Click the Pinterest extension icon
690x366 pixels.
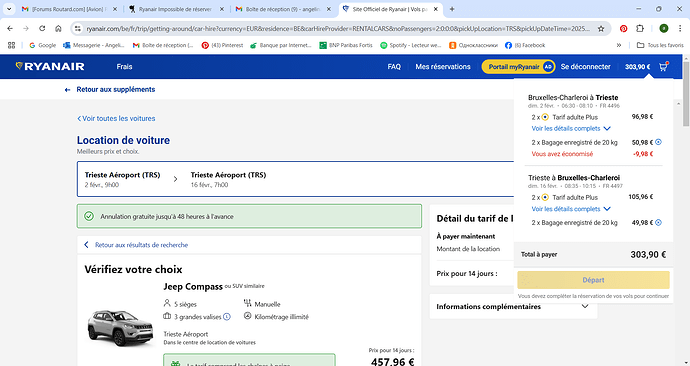click(623, 29)
